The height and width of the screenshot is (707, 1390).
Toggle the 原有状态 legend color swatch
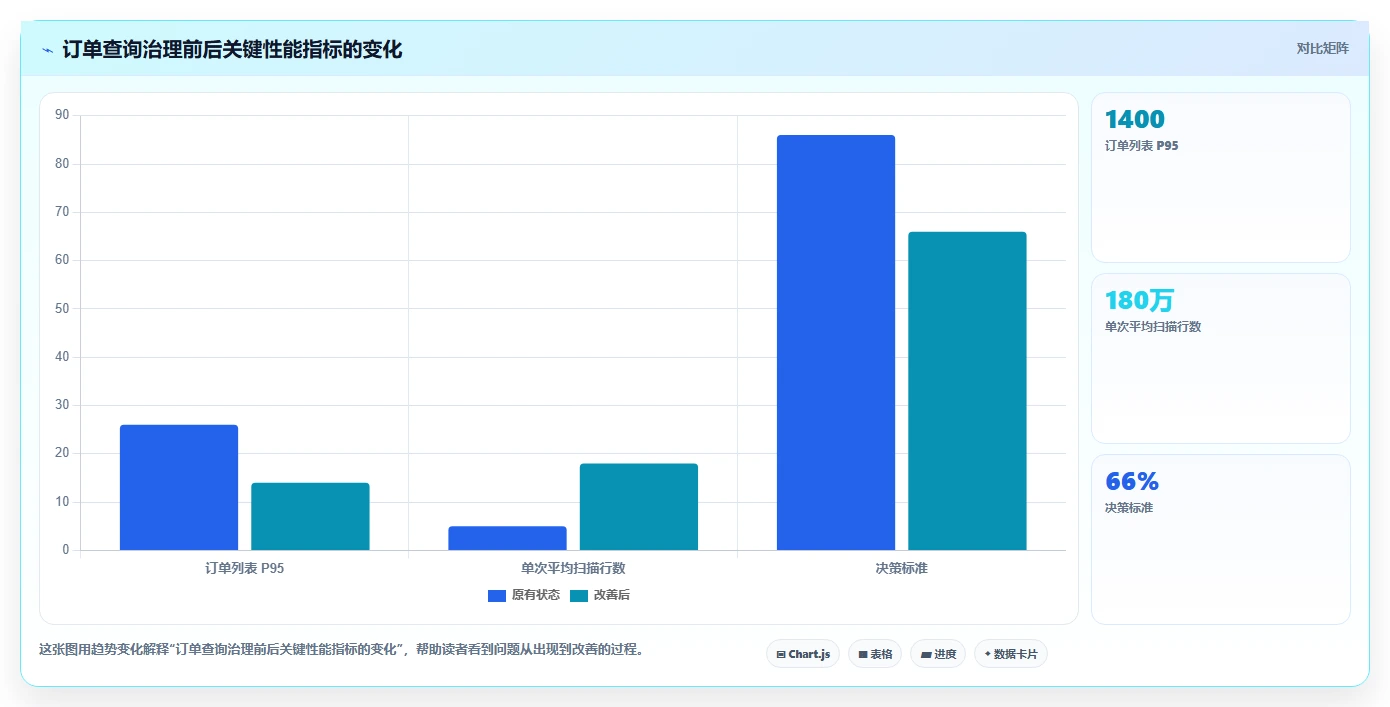click(x=497, y=595)
